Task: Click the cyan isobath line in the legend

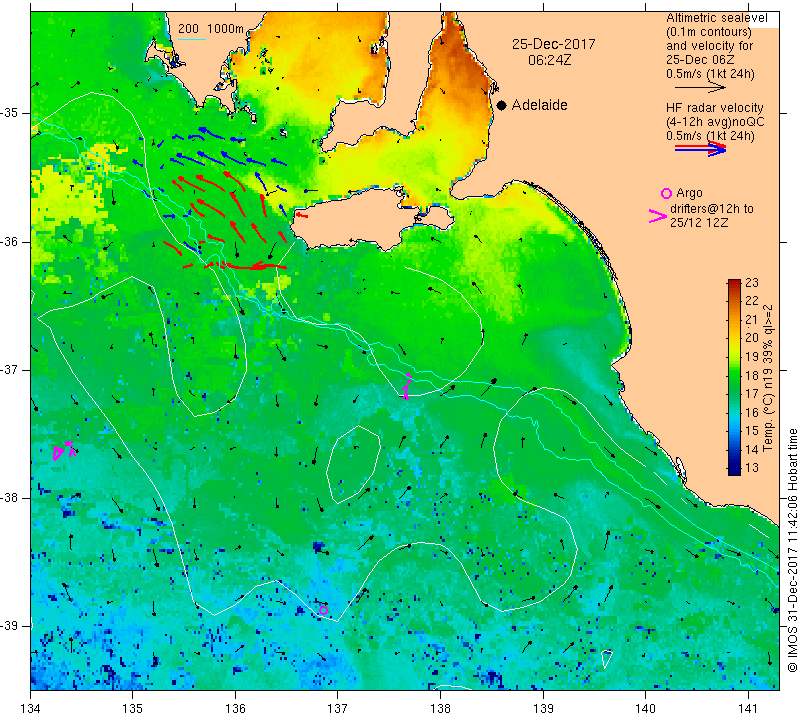Action: pyautogui.click(x=192, y=39)
